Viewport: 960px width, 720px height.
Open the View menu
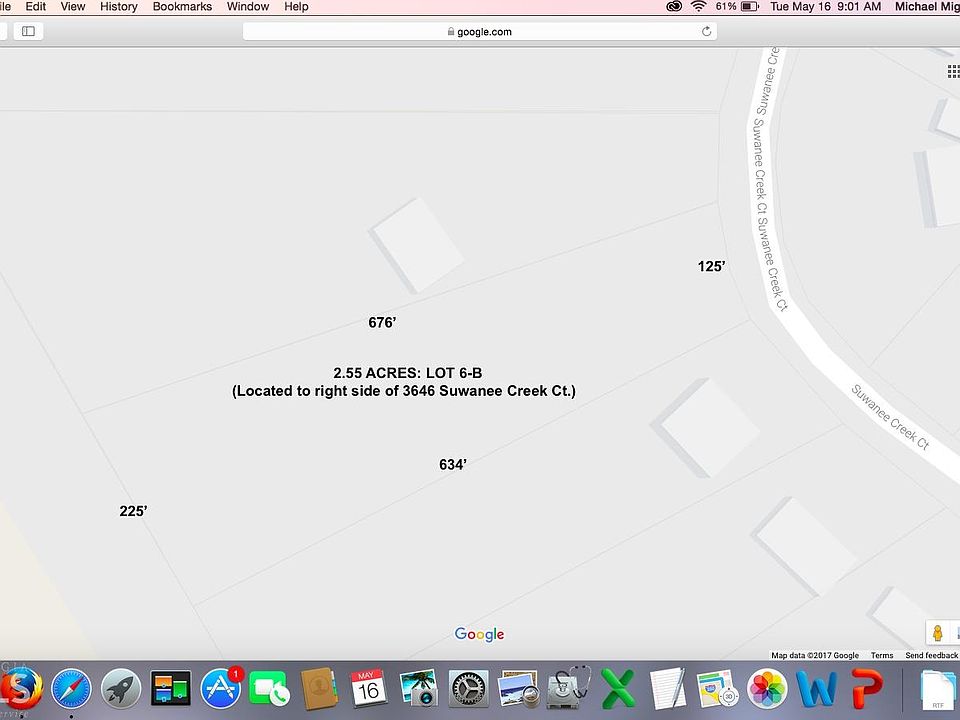click(73, 7)
